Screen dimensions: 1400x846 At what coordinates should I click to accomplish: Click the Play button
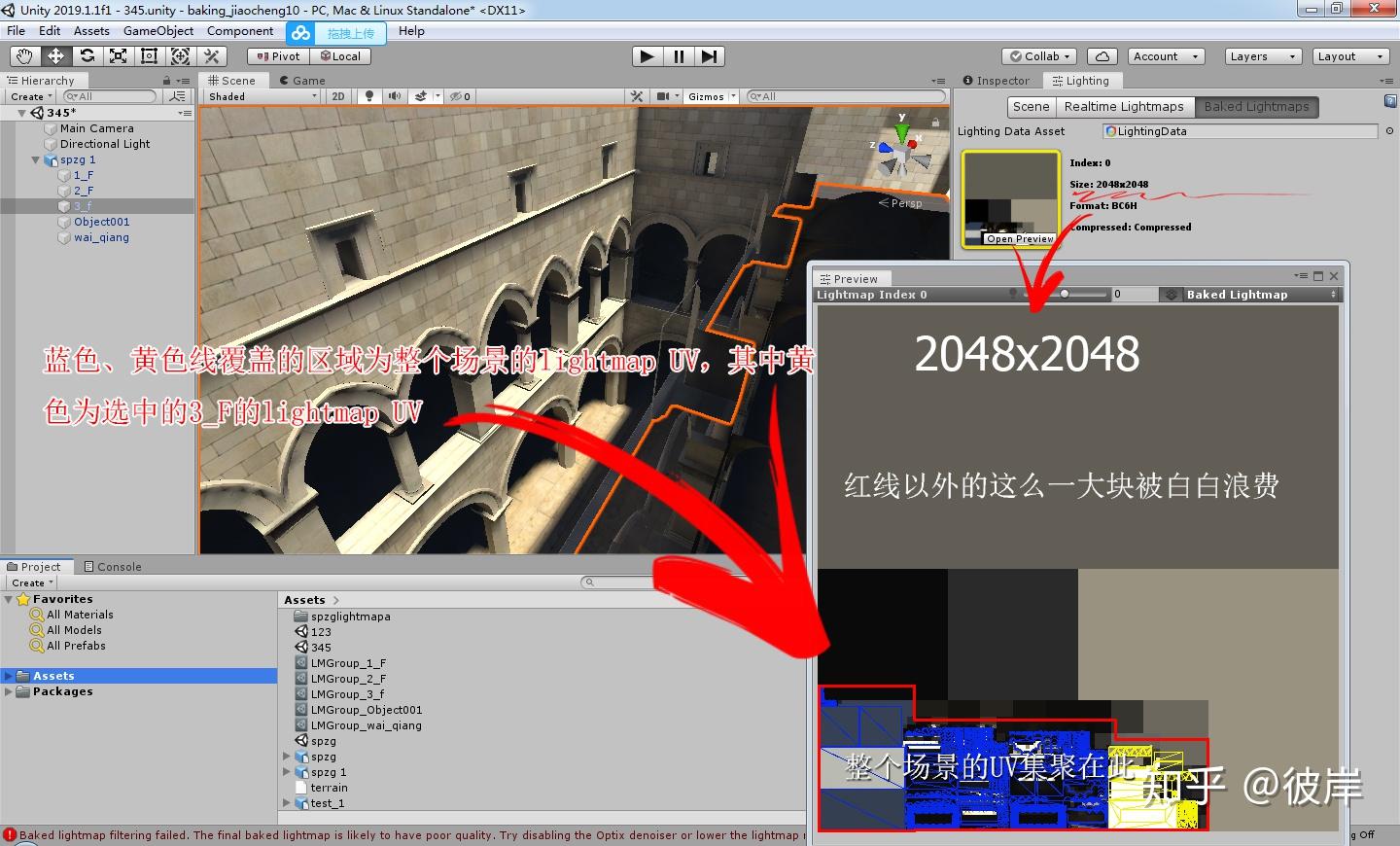pyautogui.click(x=647, y=56)
